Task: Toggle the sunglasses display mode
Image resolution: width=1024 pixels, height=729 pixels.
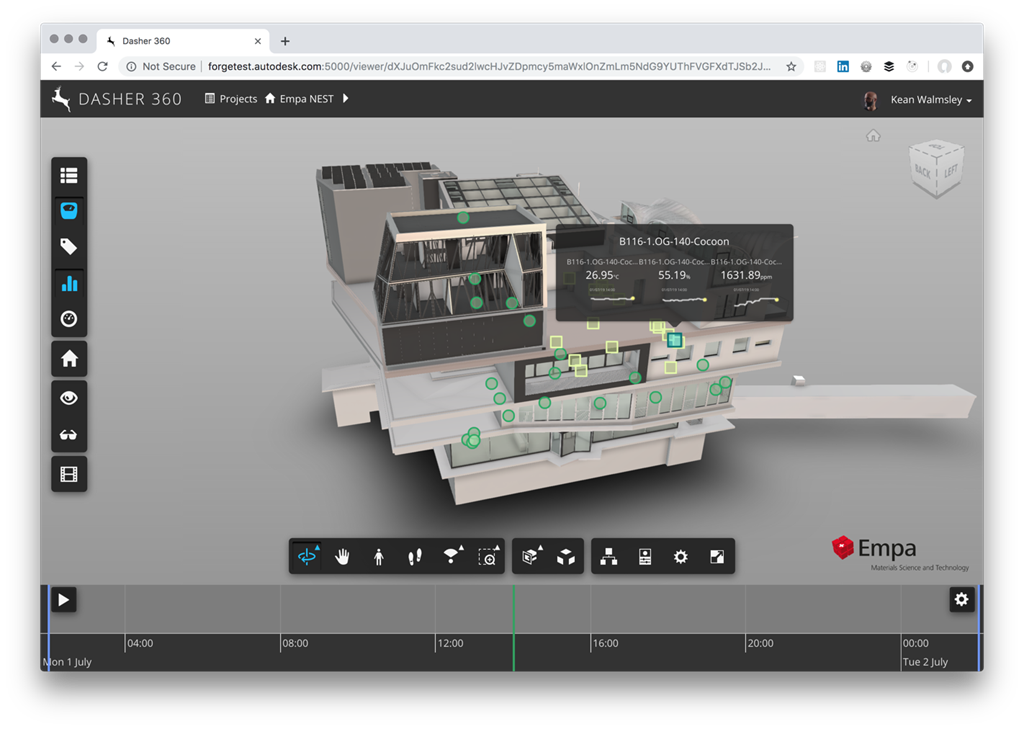Action: click(x=69, y=435)
